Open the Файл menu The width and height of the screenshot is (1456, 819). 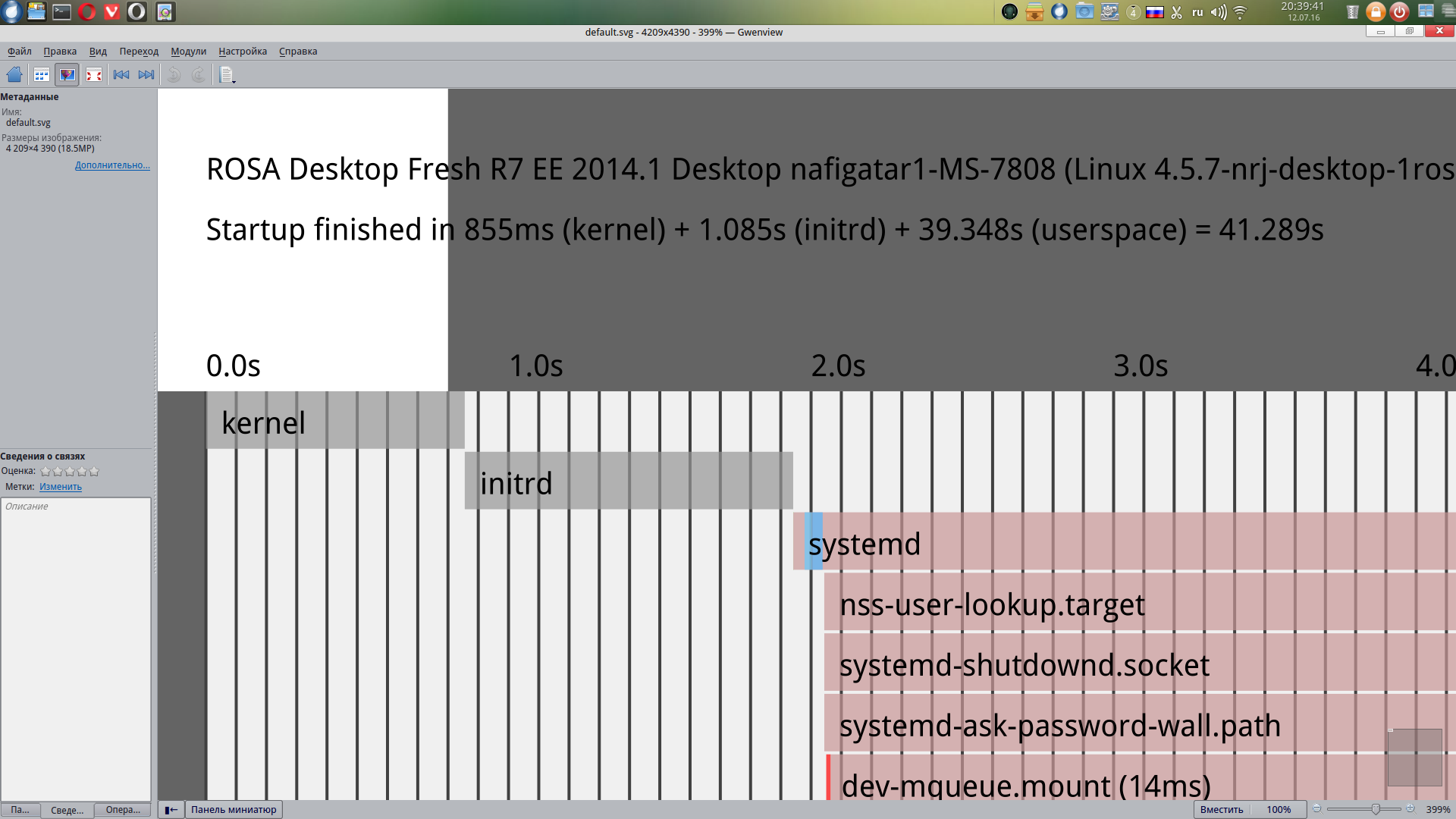point(20,52)
